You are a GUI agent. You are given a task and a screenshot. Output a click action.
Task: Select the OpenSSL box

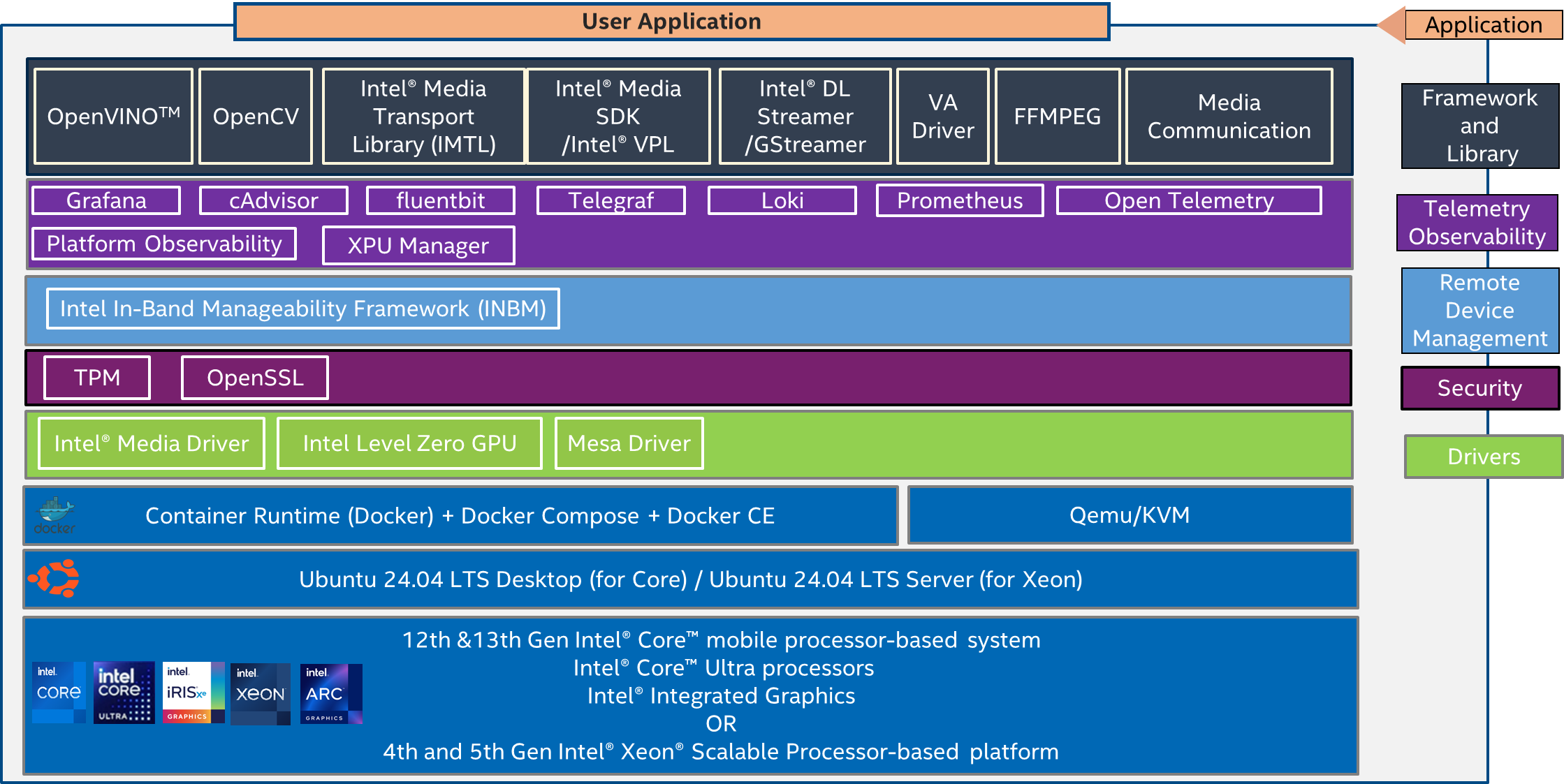tap(255, 378)
